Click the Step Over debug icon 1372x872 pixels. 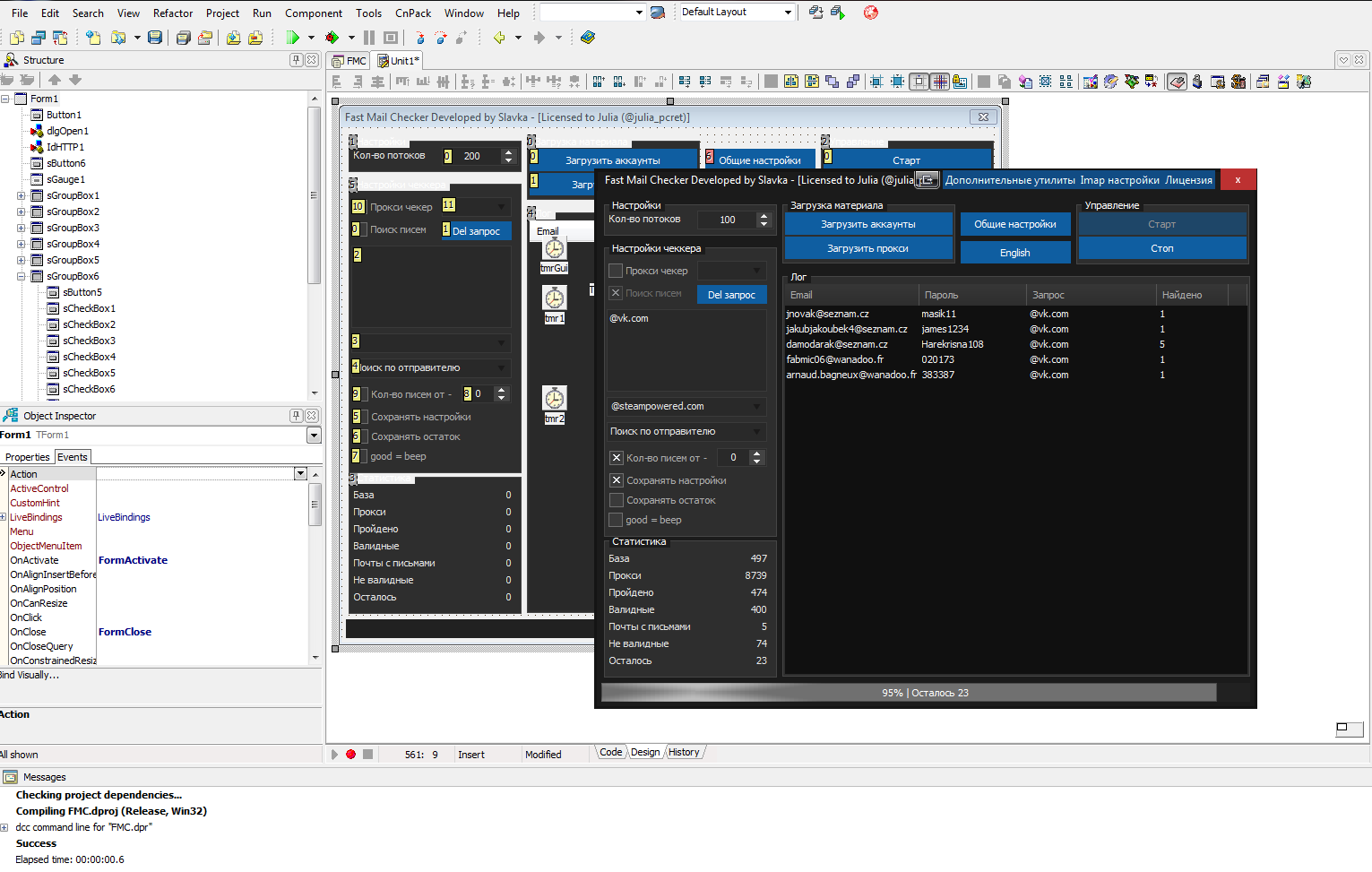(x=440, y=38)
